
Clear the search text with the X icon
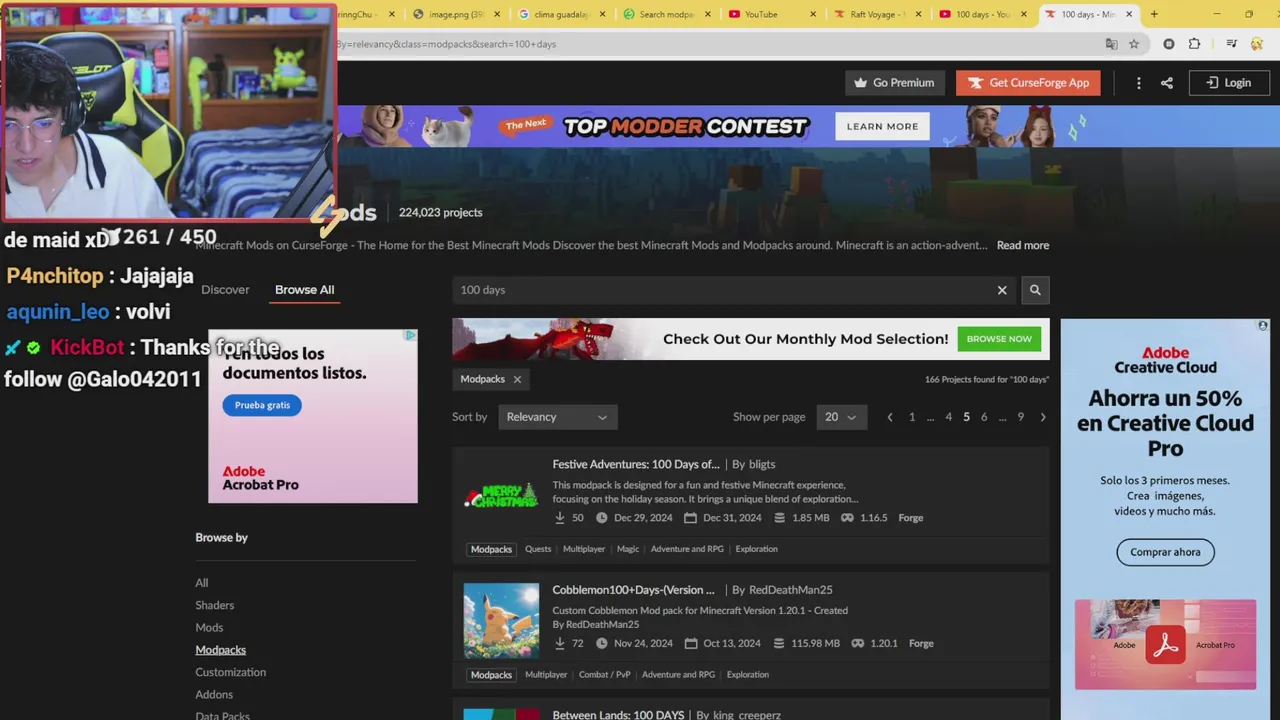(1002, 290)
